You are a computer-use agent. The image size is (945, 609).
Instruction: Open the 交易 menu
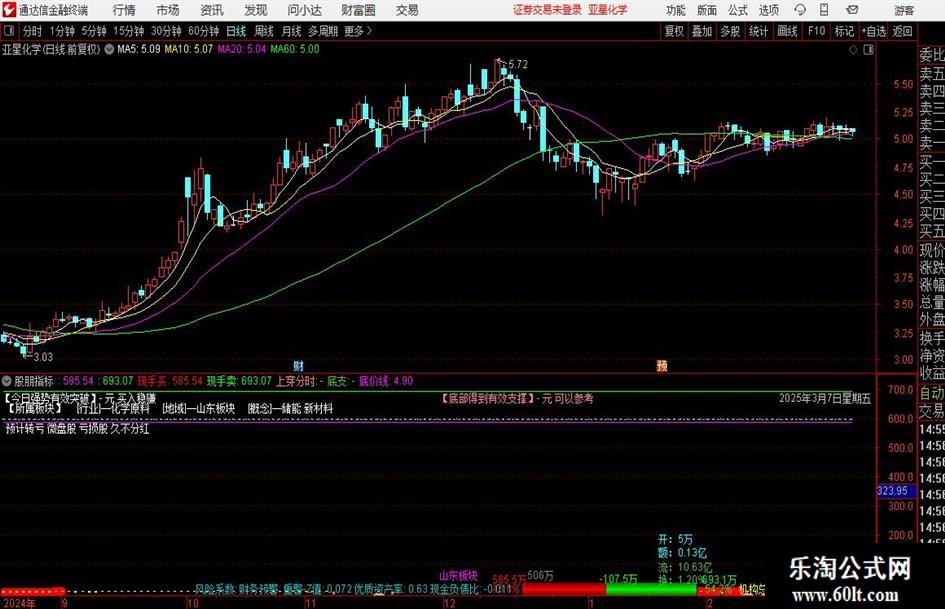pyautogui.click(x=407, y=10)
